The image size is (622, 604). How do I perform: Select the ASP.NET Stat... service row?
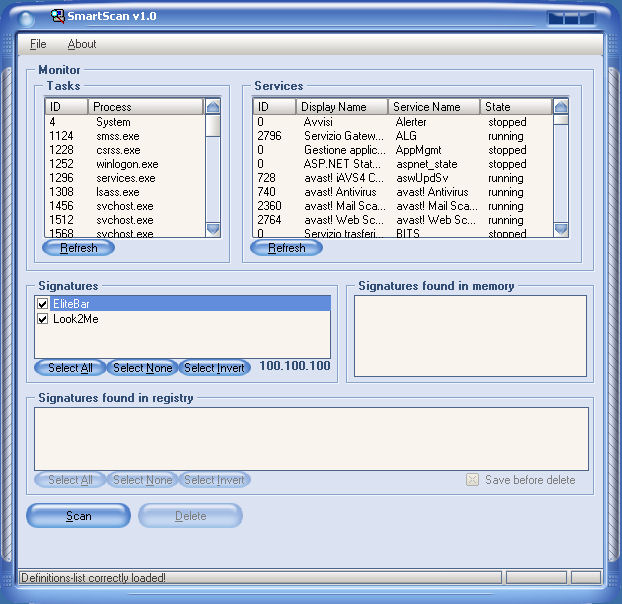[403, 164]
